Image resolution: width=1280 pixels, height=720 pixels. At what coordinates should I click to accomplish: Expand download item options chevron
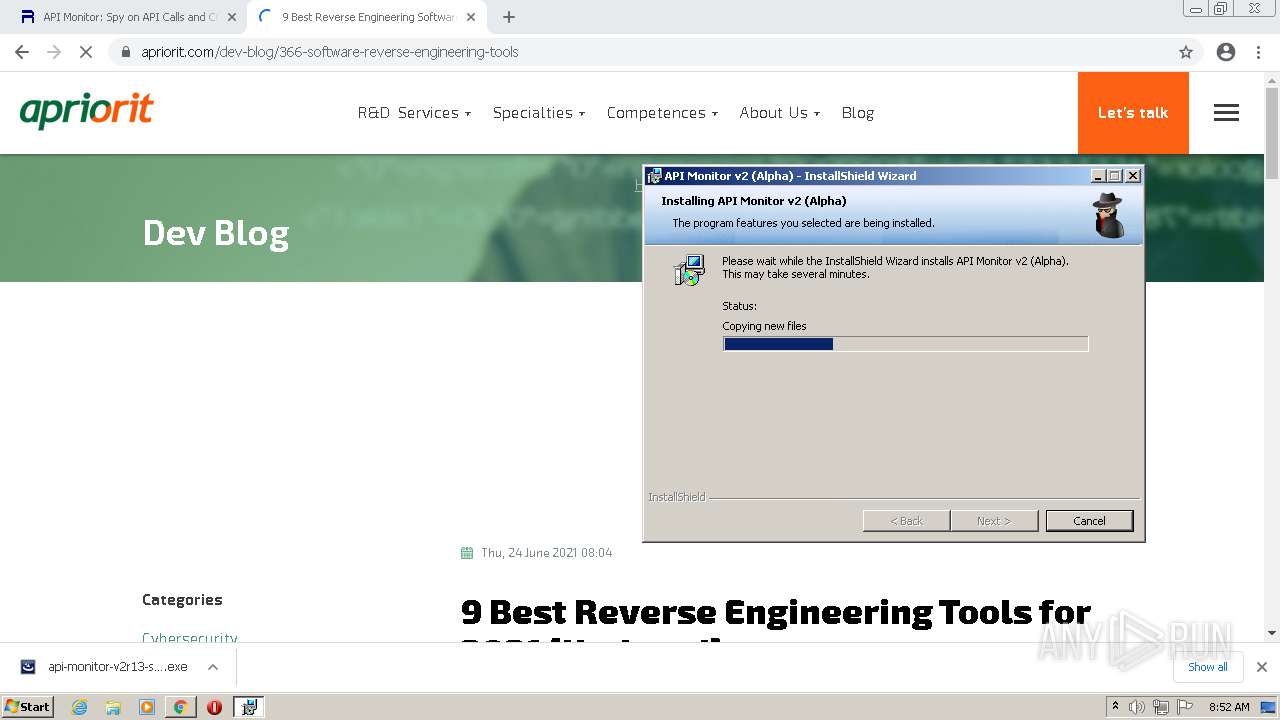(x=213, y=667)
